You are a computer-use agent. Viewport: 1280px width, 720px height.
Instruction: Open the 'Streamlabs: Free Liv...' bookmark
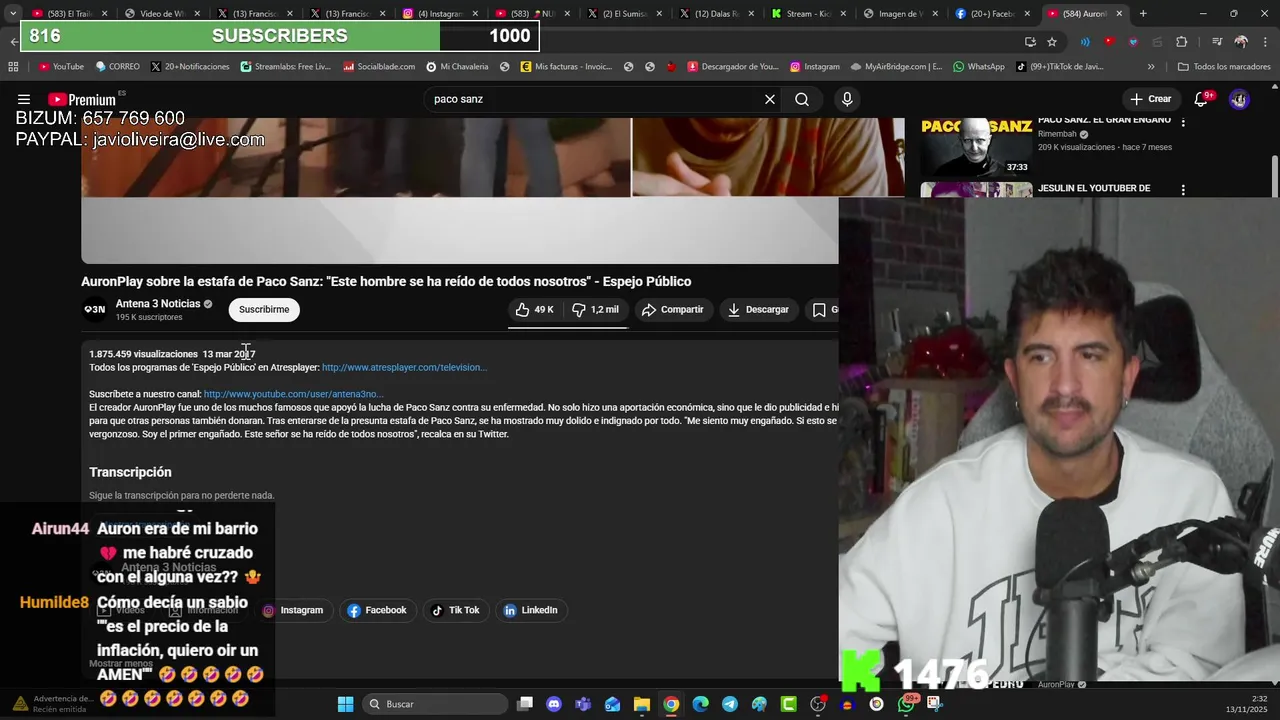(286, 67)
